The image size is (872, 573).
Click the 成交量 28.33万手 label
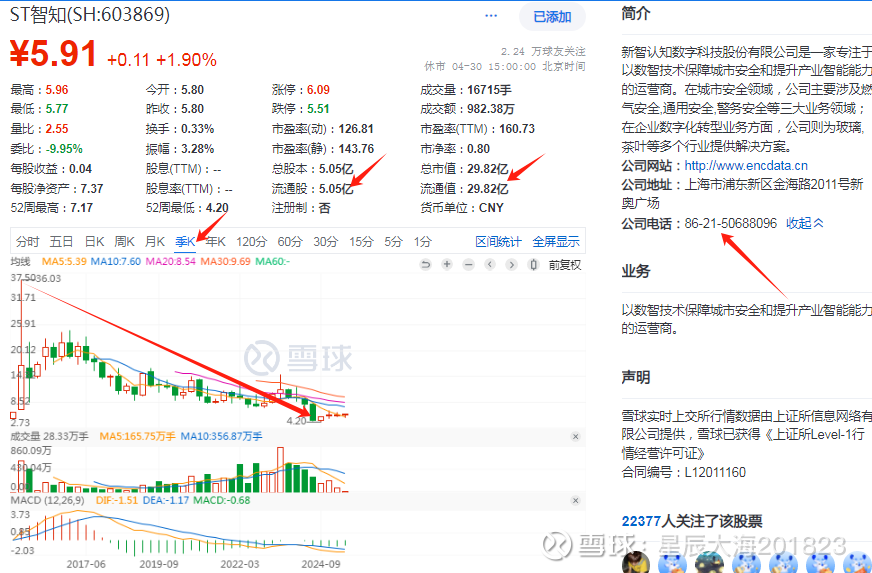[x=49, y=436]
